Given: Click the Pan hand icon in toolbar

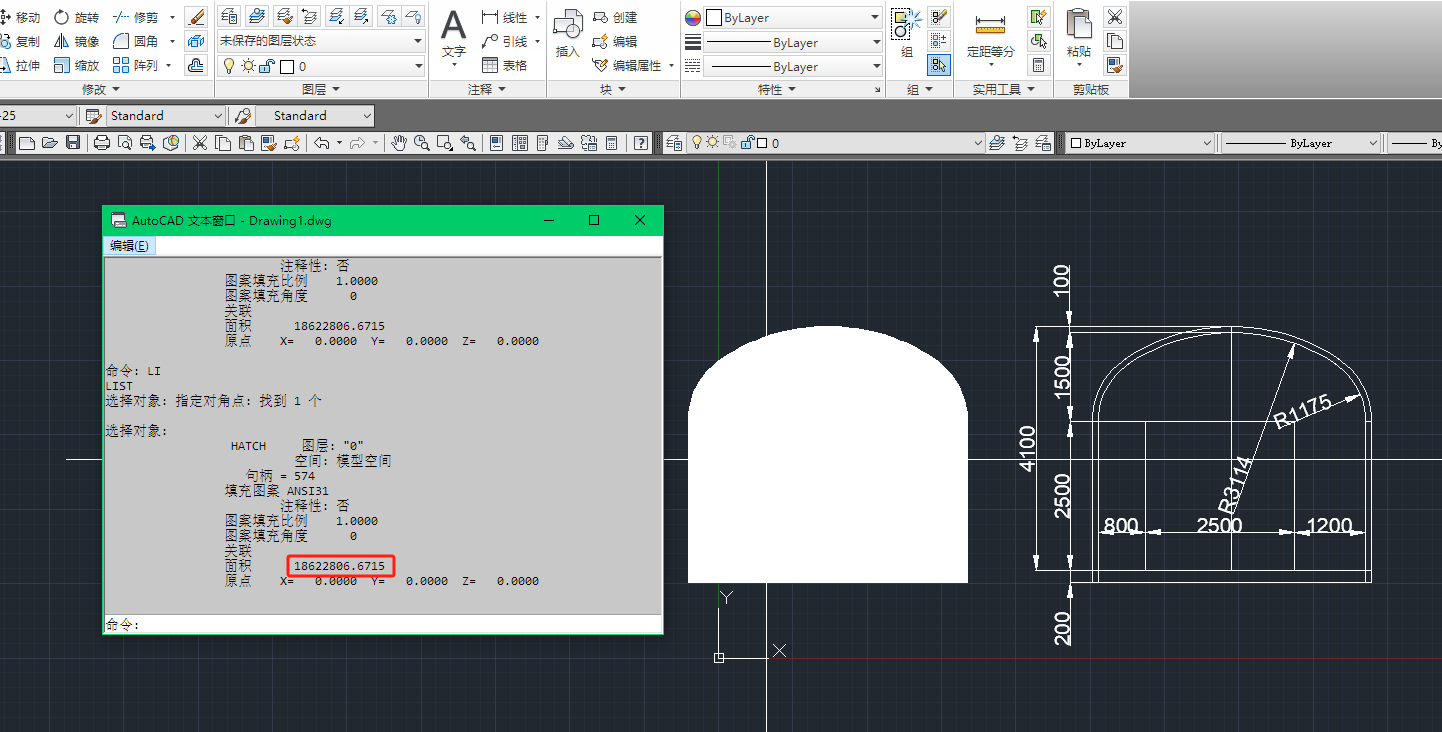Looking at the screenshot, I should click(399, 143).
